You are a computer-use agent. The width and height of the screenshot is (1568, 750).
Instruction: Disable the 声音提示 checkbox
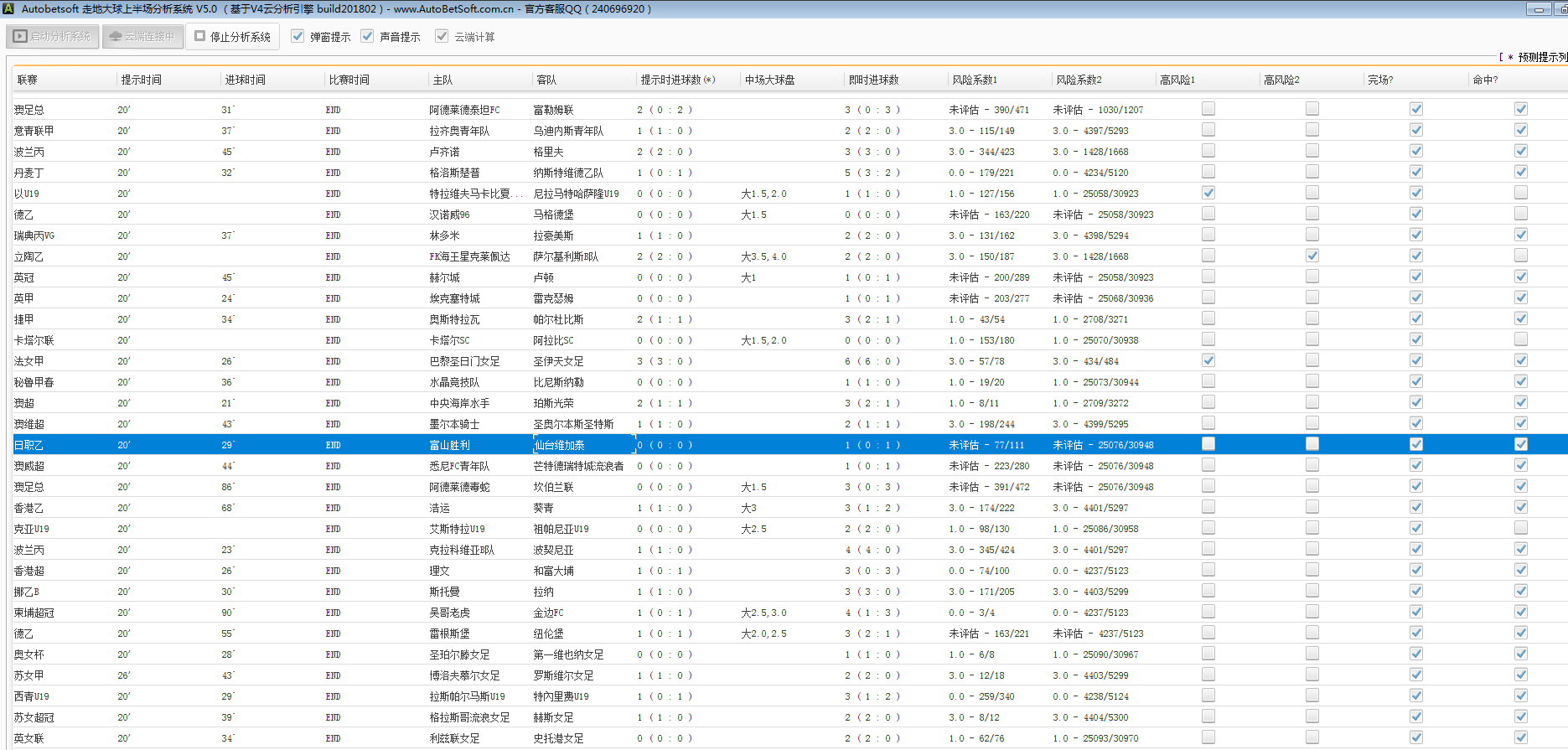367,37
